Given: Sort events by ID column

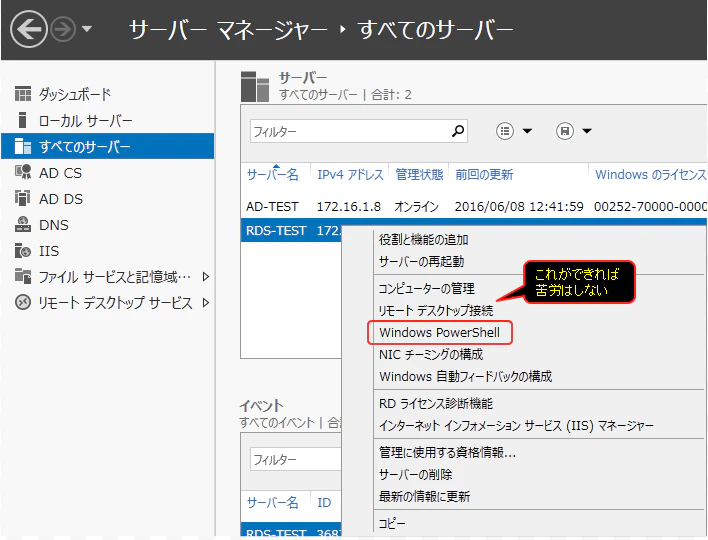Looking at the screenshot, I should click(324, 502).
